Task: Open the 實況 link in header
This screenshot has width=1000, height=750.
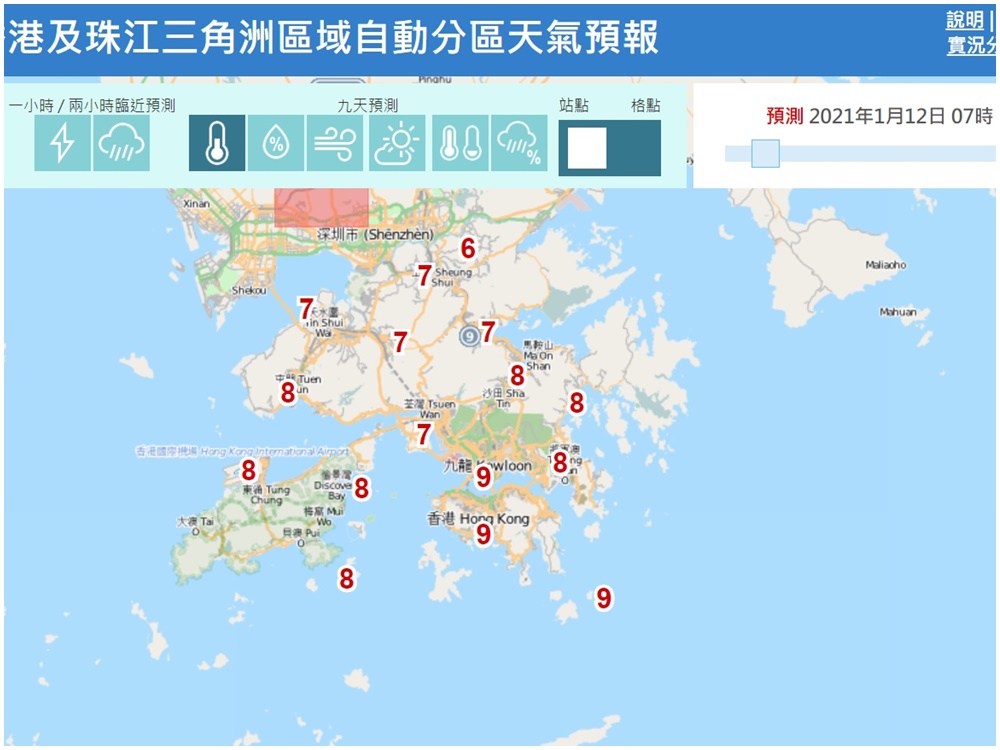Action: [971, 45]
